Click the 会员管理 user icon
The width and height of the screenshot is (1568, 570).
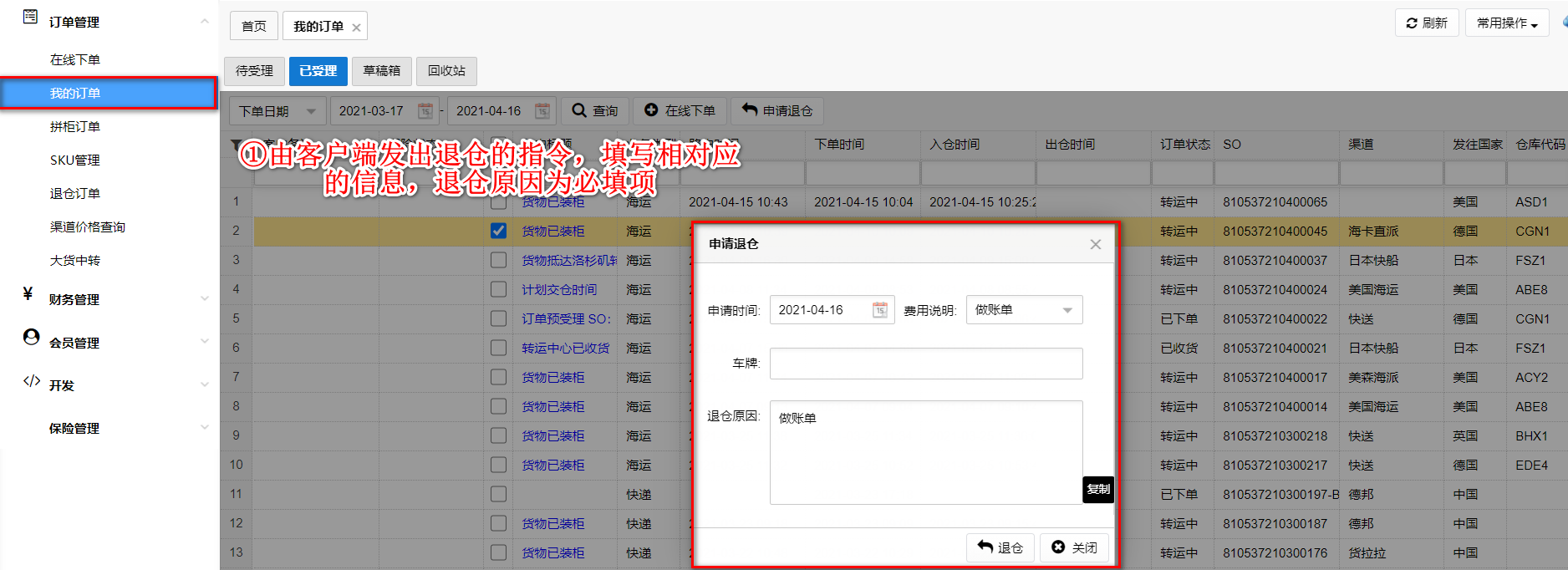pyautogui.click(x=31, y=337)
